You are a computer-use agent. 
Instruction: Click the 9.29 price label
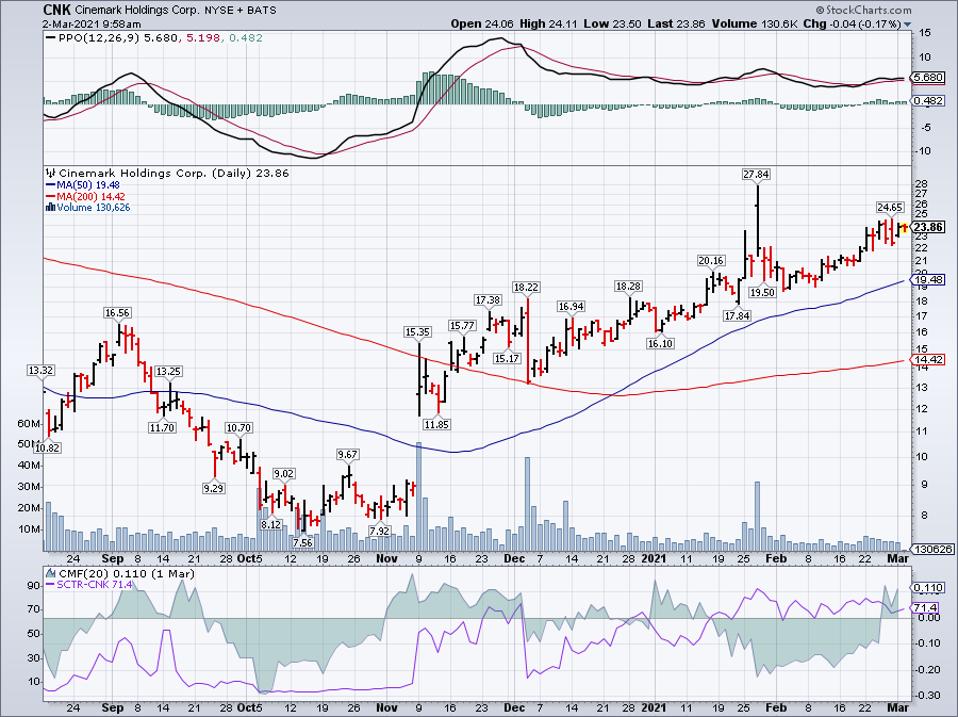point(213,489)
